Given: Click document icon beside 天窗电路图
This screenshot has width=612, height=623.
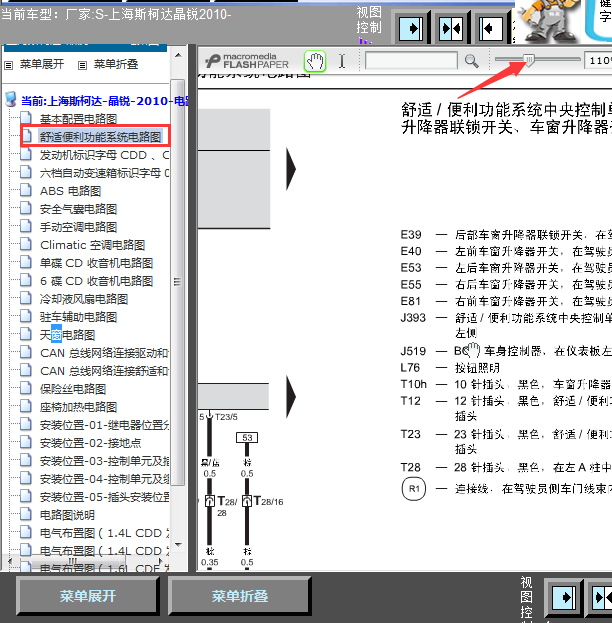Looking at the screenshot, I should [x=26, y=334].
